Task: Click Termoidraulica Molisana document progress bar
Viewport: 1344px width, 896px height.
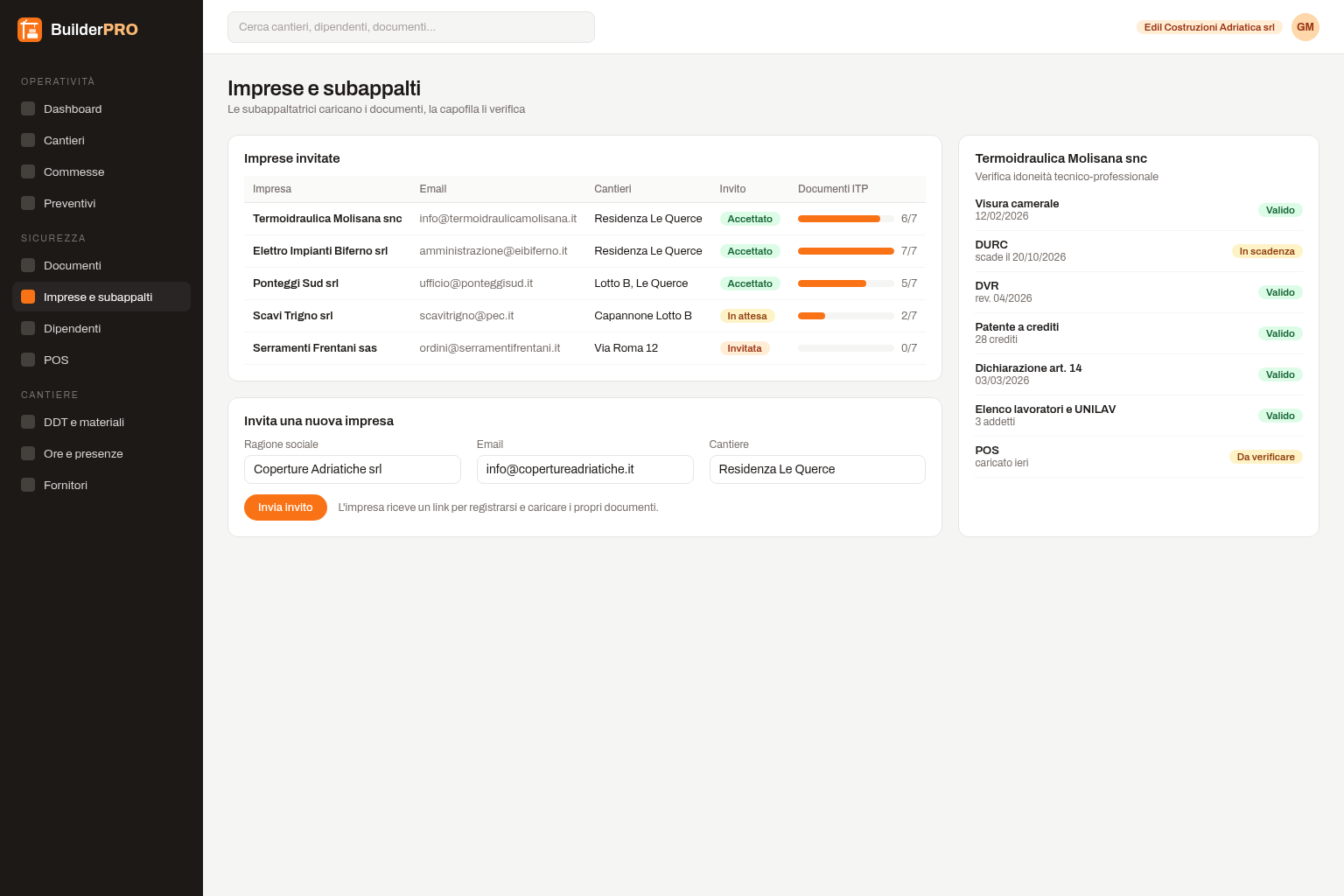Action: (x=846, y=219)
